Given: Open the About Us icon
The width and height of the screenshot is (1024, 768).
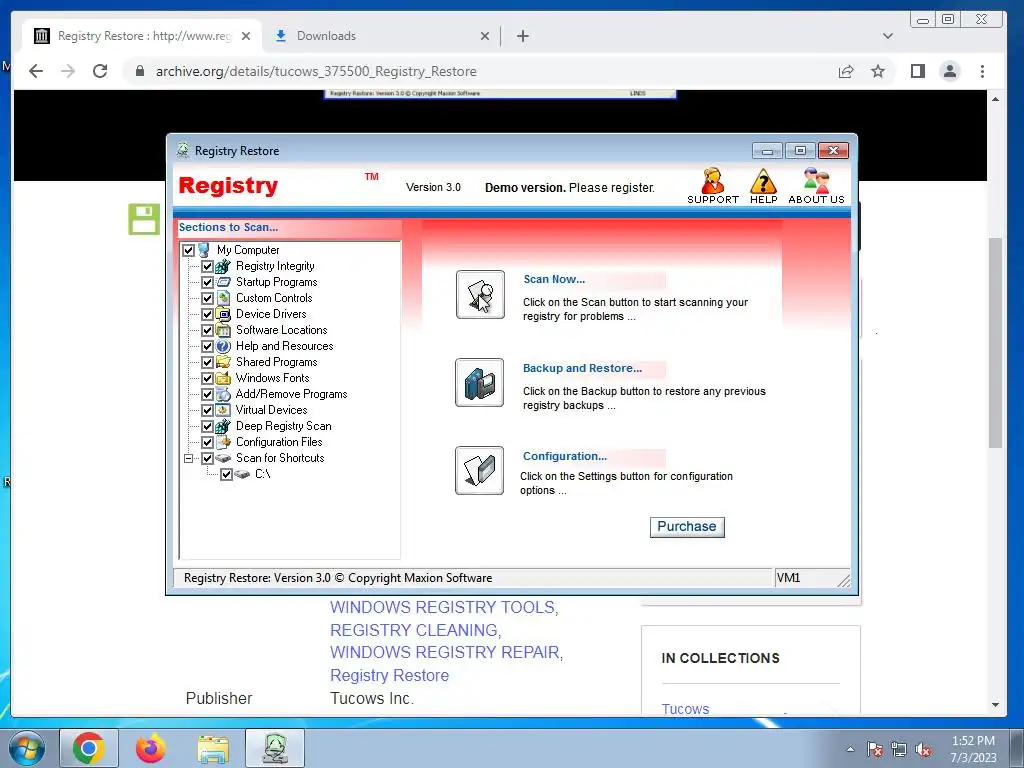Looking at the screenshot, I should tap(816, 186).
